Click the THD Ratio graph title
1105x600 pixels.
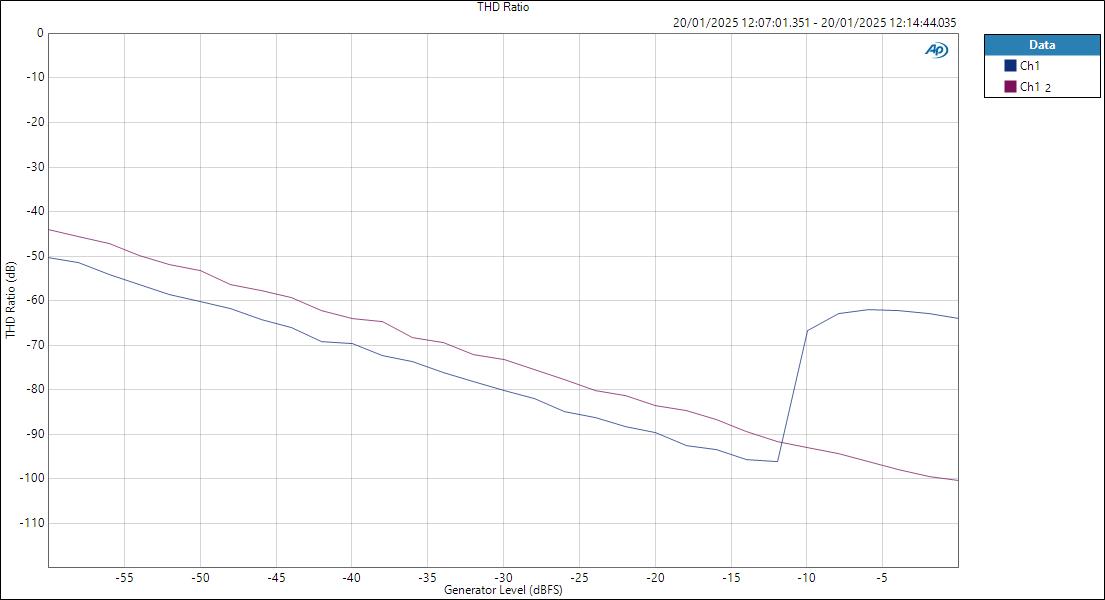pos(503,7)
